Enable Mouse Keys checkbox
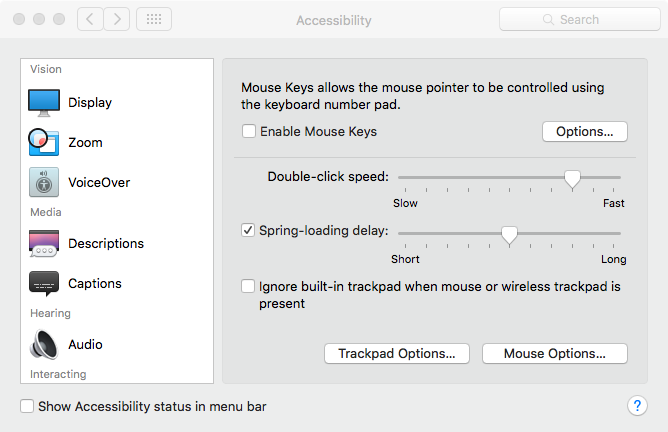Viewport: 668px width, 432px height. (x=249, y=131)
